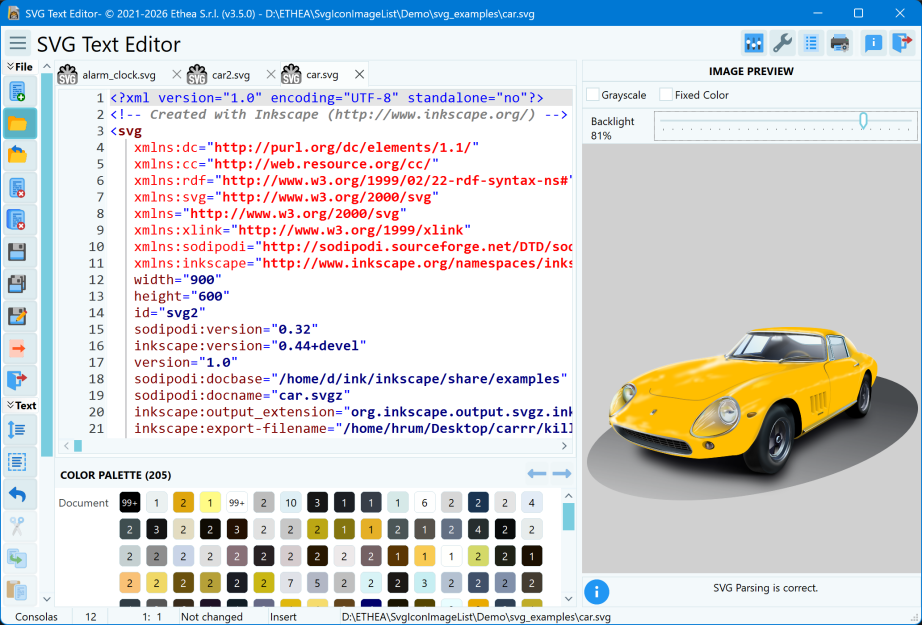Switch to the car2.svg tab
This screenshot has width=922, height=625.
(x=230, y=75)
